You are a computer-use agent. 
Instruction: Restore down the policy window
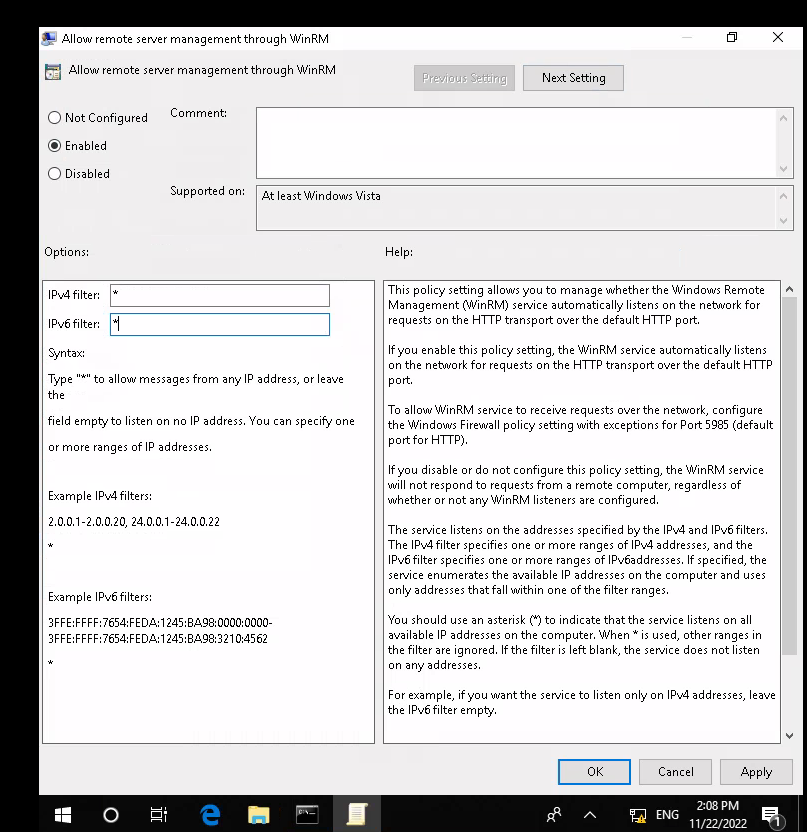(732, 37)
